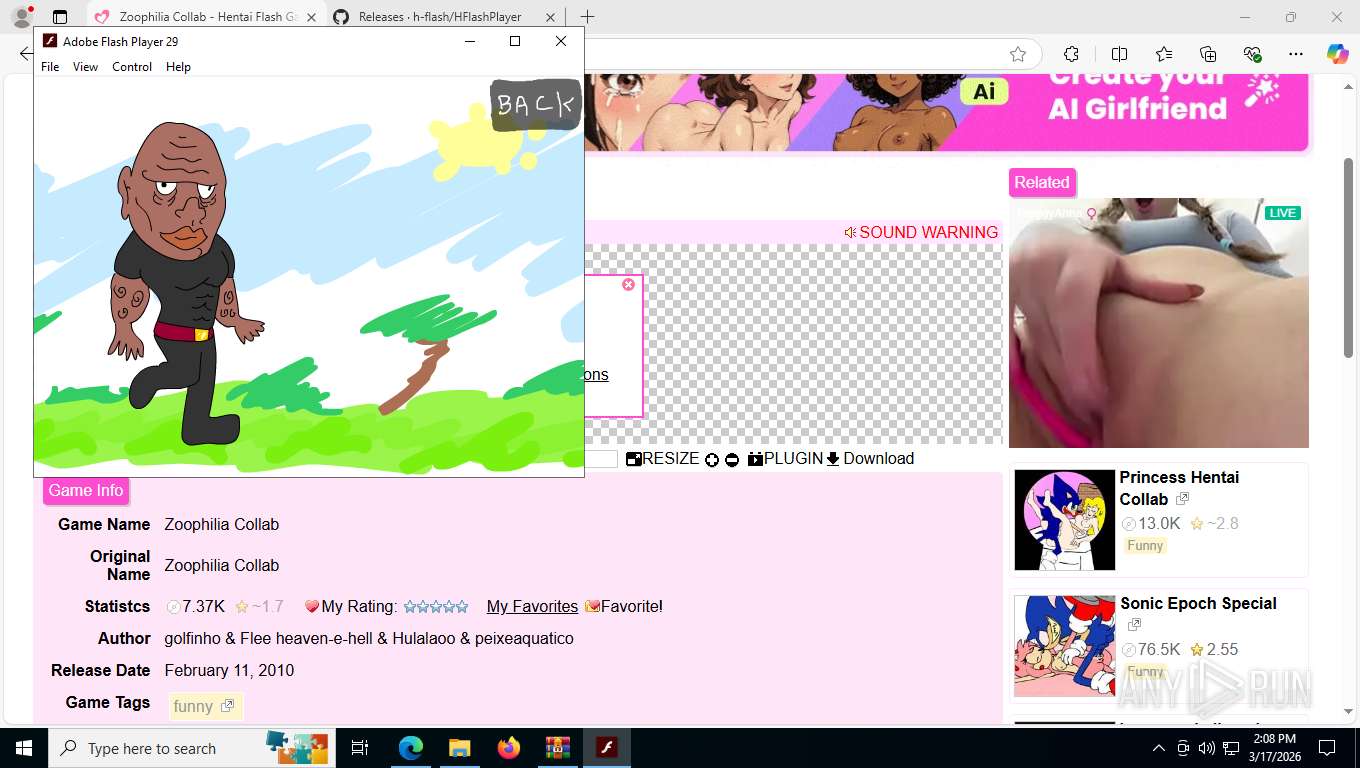Click the PLUGIN option
The width and height of the screenshot is (1360, 768).
[785, 458]
